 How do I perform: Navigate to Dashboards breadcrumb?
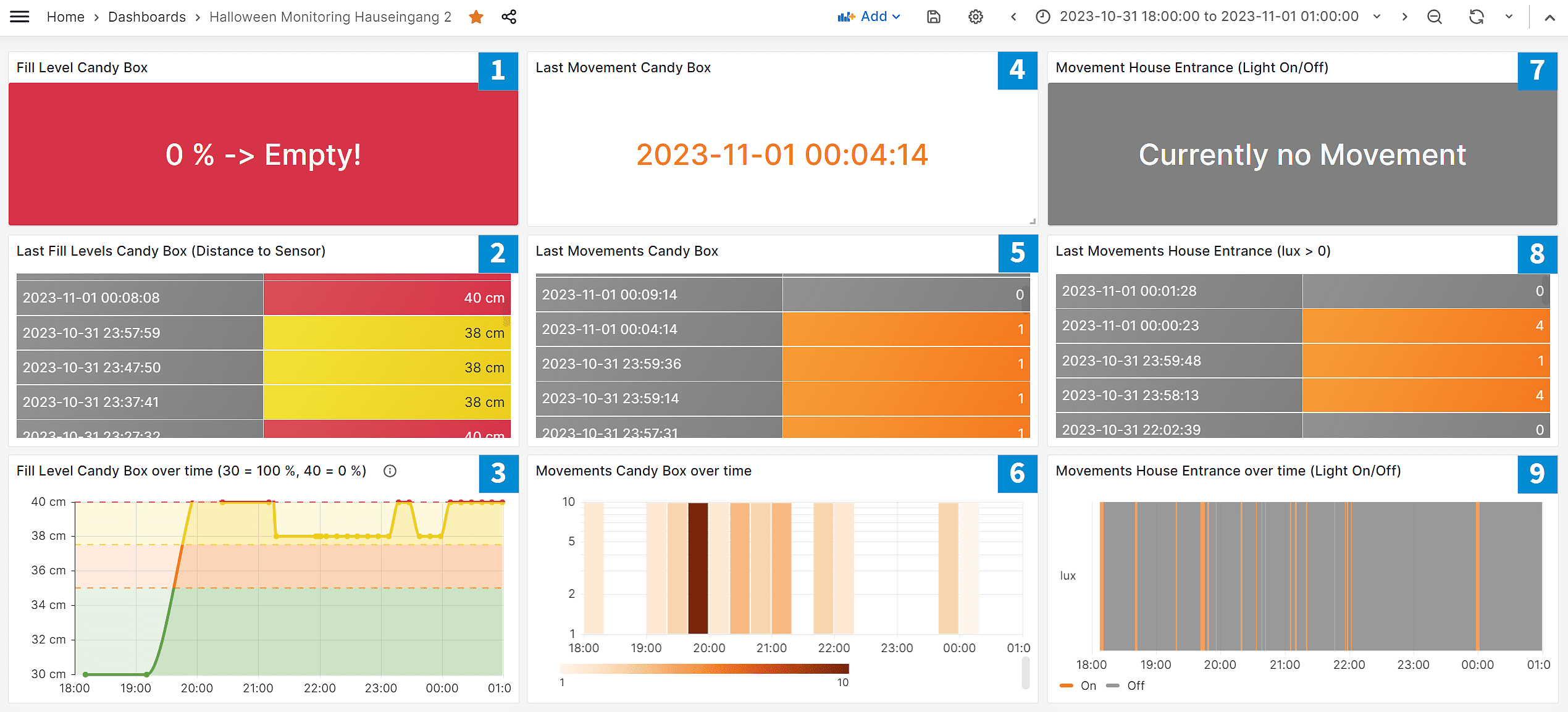pos(147,17)
